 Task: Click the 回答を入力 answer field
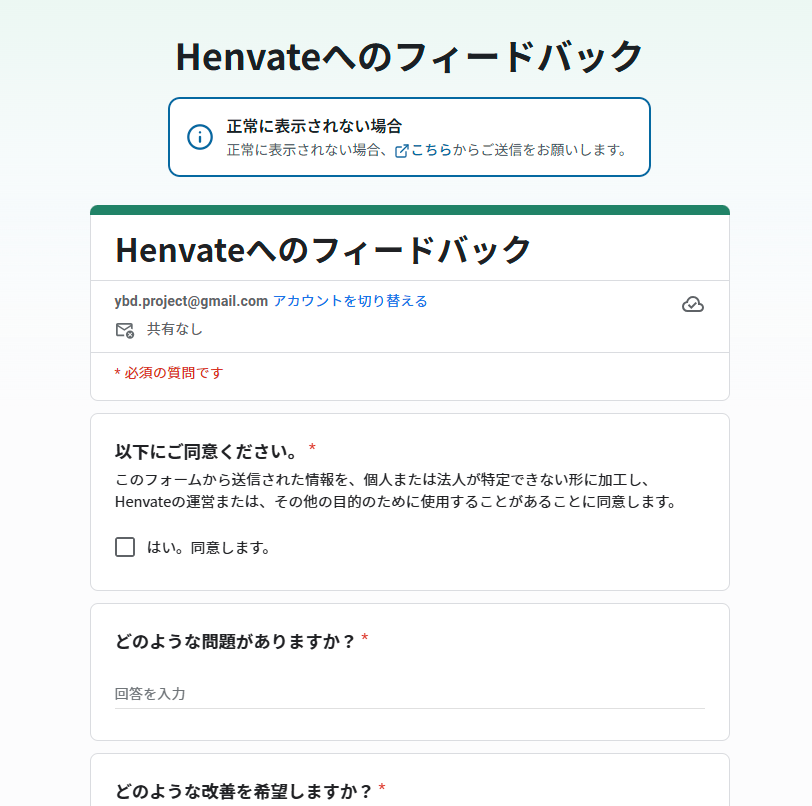coord(410,694)
